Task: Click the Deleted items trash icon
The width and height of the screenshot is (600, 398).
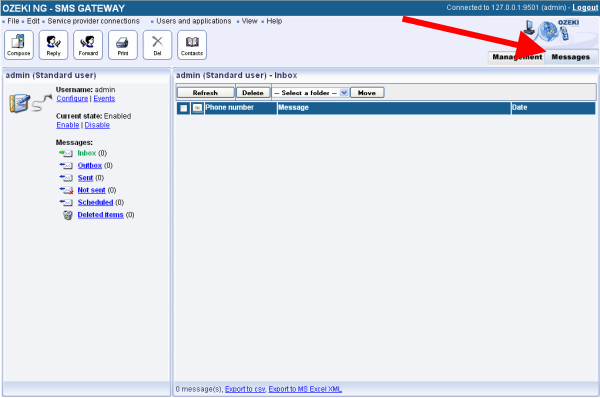Action: coord(68,215)
